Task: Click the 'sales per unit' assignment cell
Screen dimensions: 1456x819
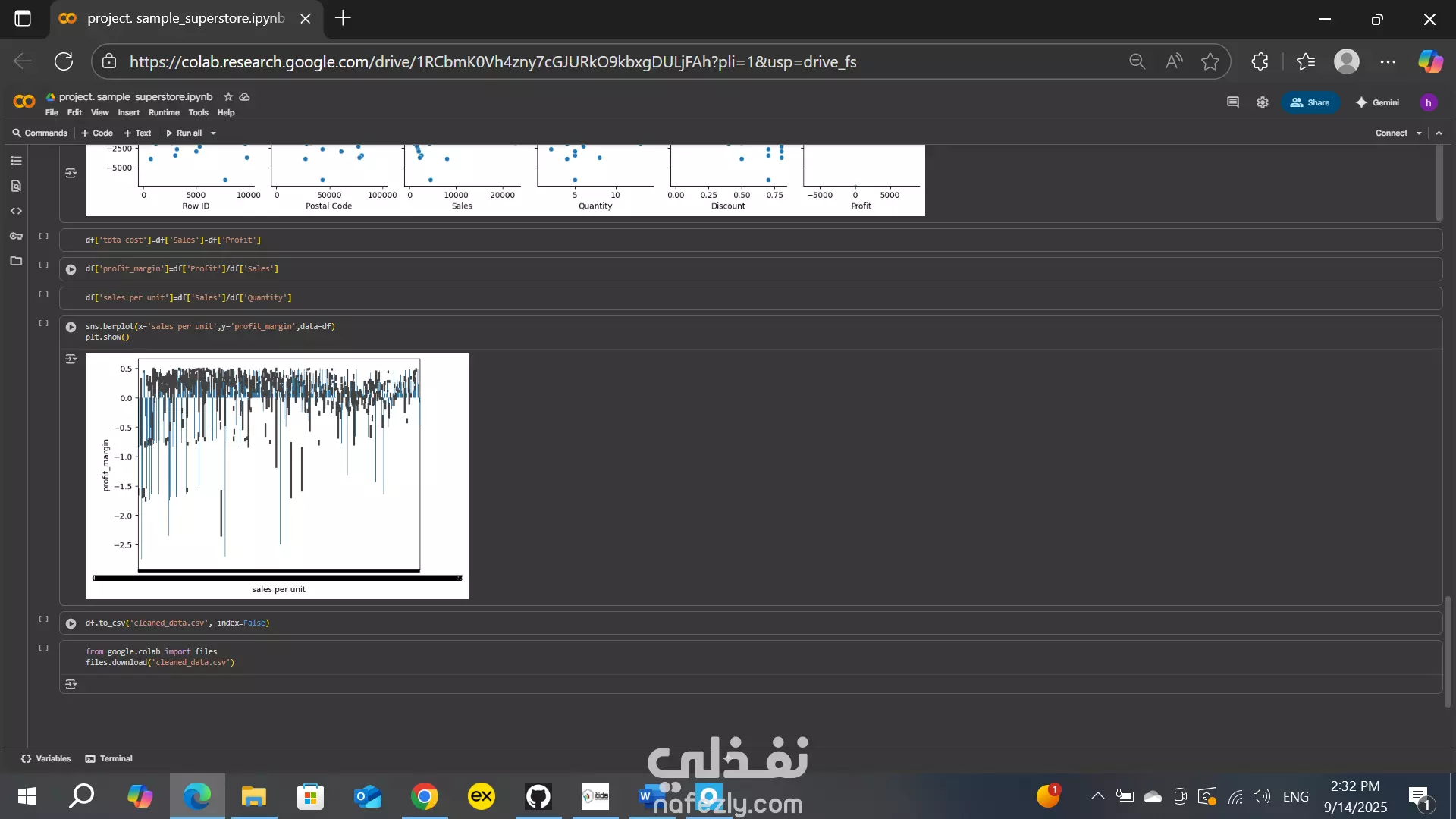Action: tap(751, 298)
